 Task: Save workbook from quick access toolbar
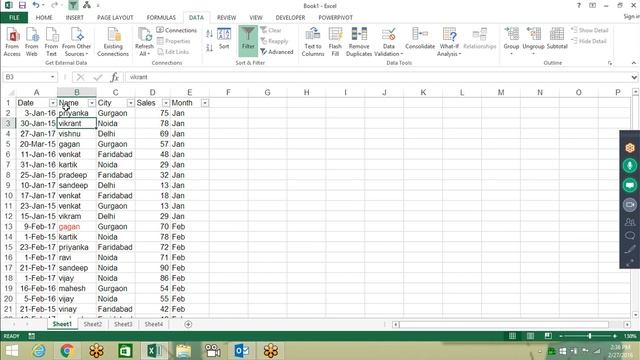[x=22, y=5]
